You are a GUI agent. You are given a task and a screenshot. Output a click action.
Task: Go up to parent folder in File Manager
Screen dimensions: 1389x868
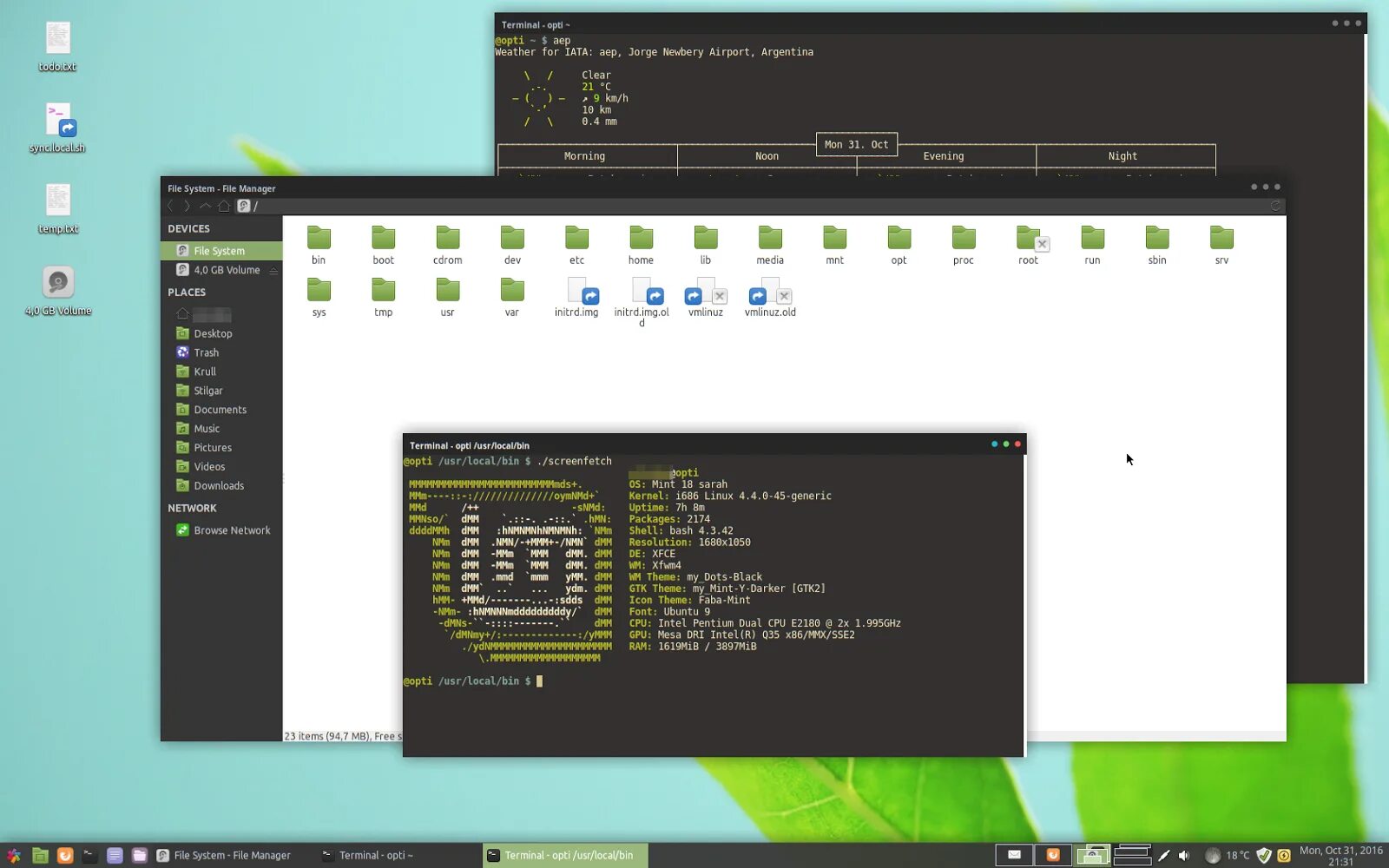pyautogui.click(x=205, y=206)
